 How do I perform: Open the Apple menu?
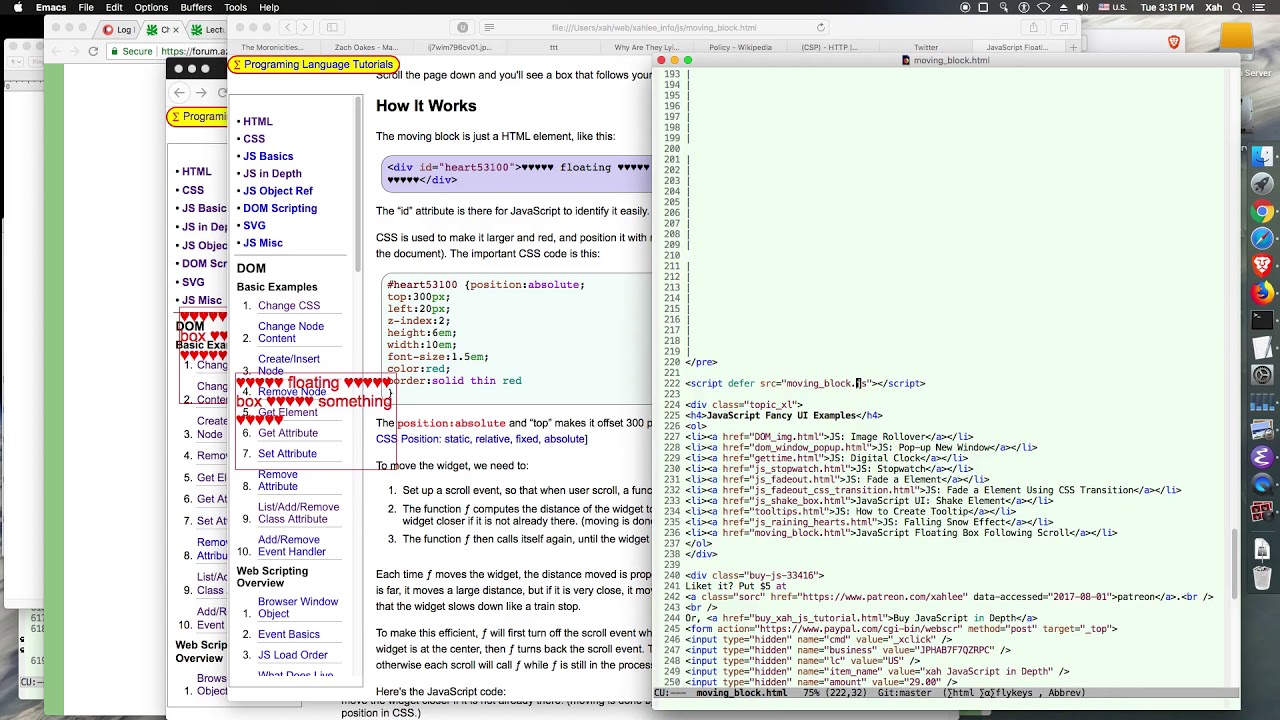[x=16, y=7]
